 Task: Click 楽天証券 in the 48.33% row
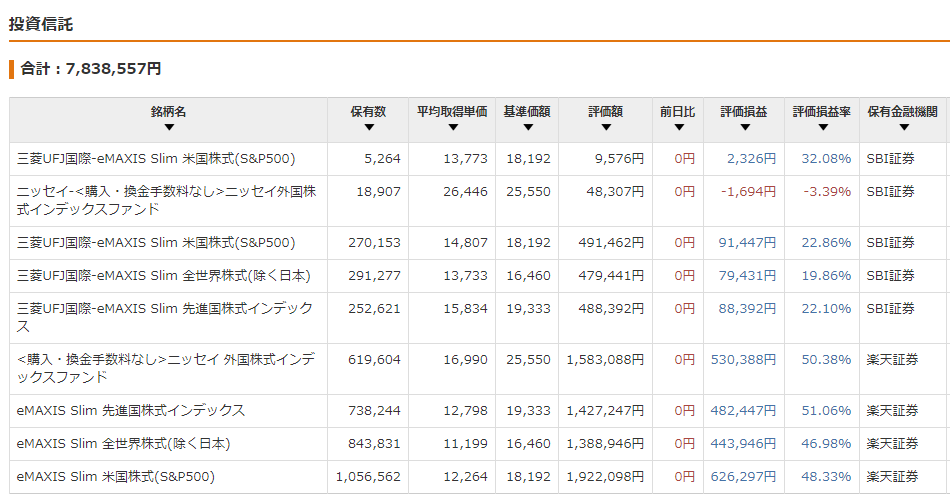click(892, 477)
